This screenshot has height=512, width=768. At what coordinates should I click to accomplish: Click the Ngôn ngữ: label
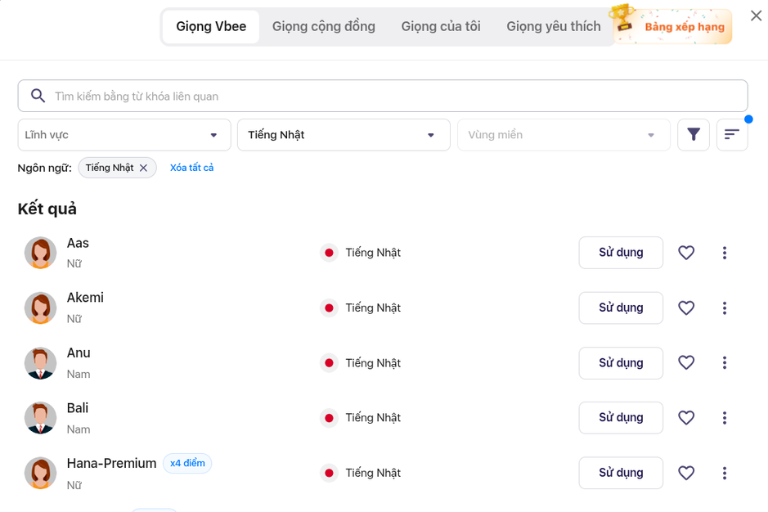click(44, 168)
